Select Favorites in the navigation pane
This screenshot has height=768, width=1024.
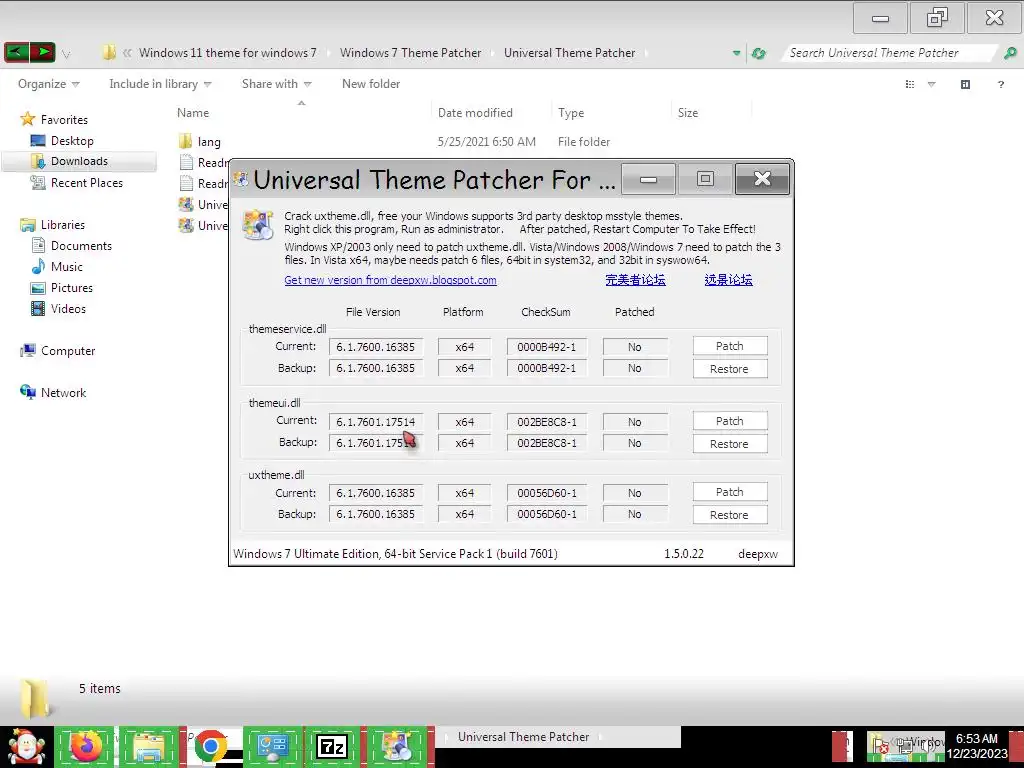(x=54, y=120)
